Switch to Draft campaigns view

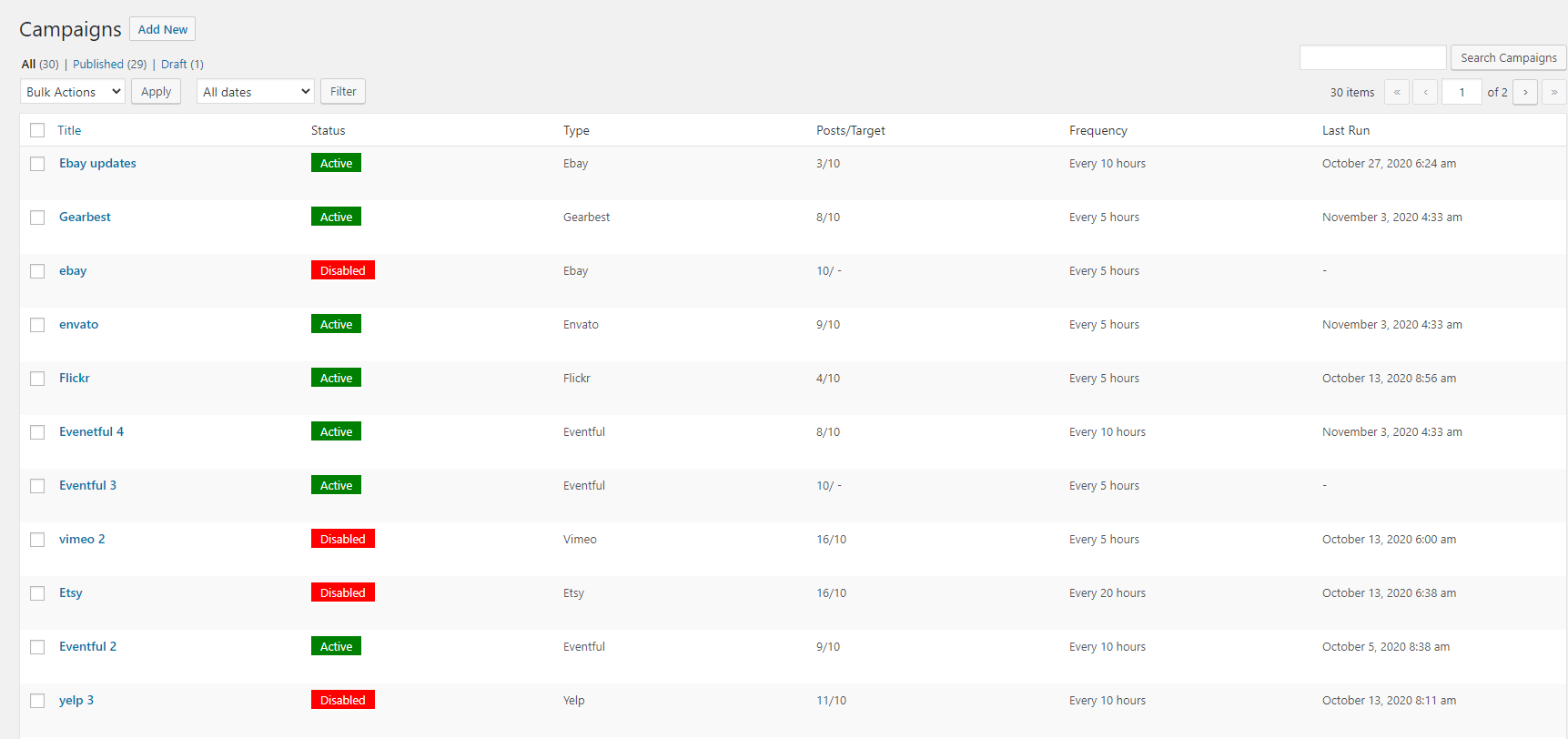tap(174, 65)
